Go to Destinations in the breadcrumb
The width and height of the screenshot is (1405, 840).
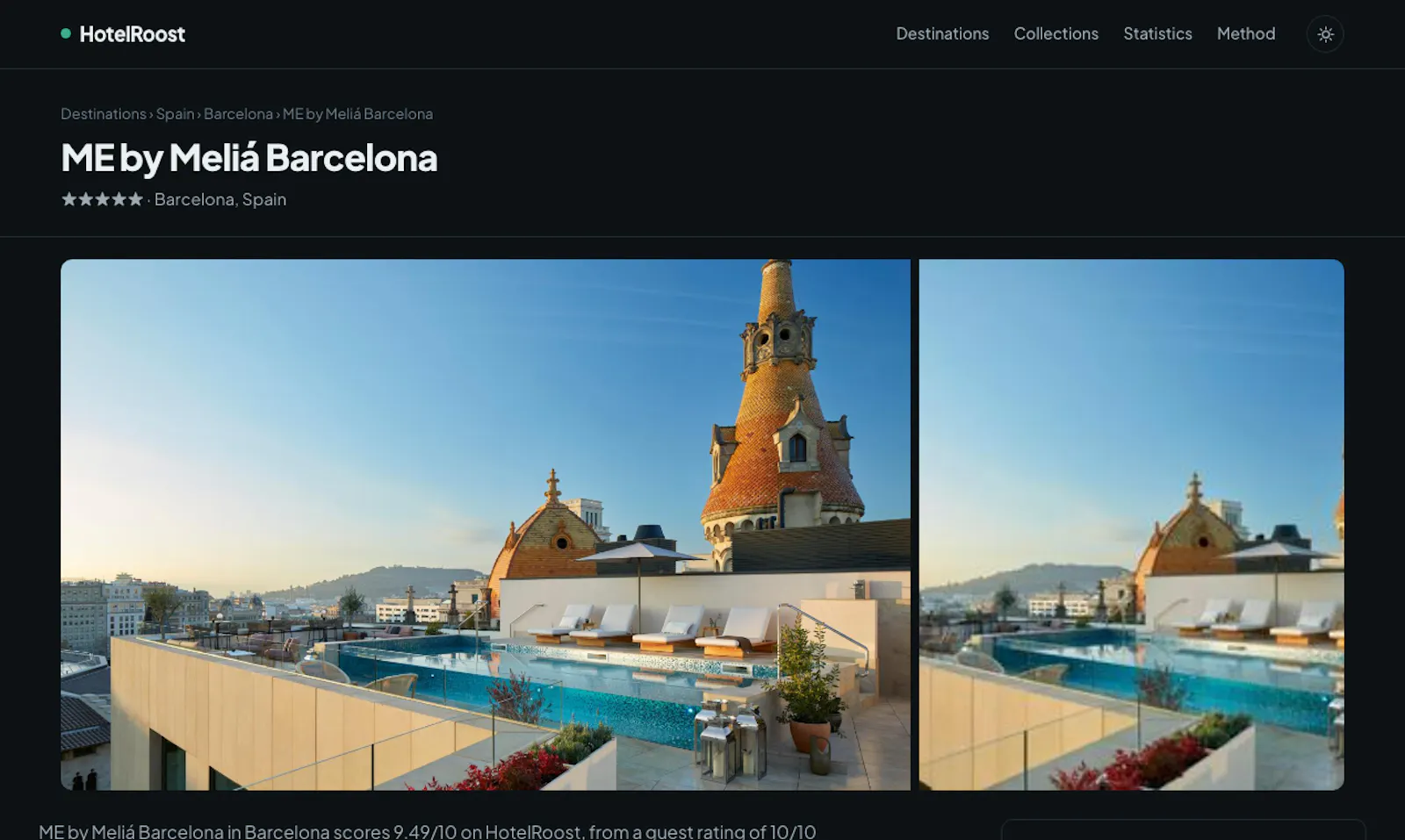click(x=104, y=113)
